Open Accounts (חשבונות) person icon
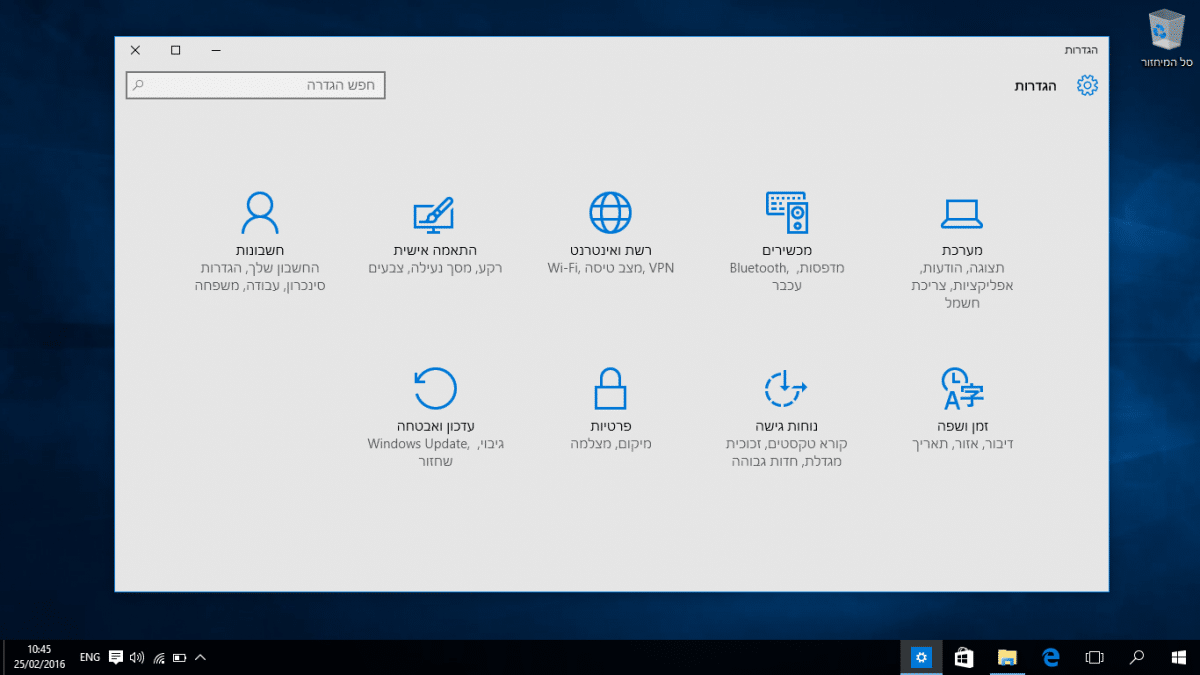Image resolution: width=1200 pixels, height=675 pixels. tap(259, 213)
